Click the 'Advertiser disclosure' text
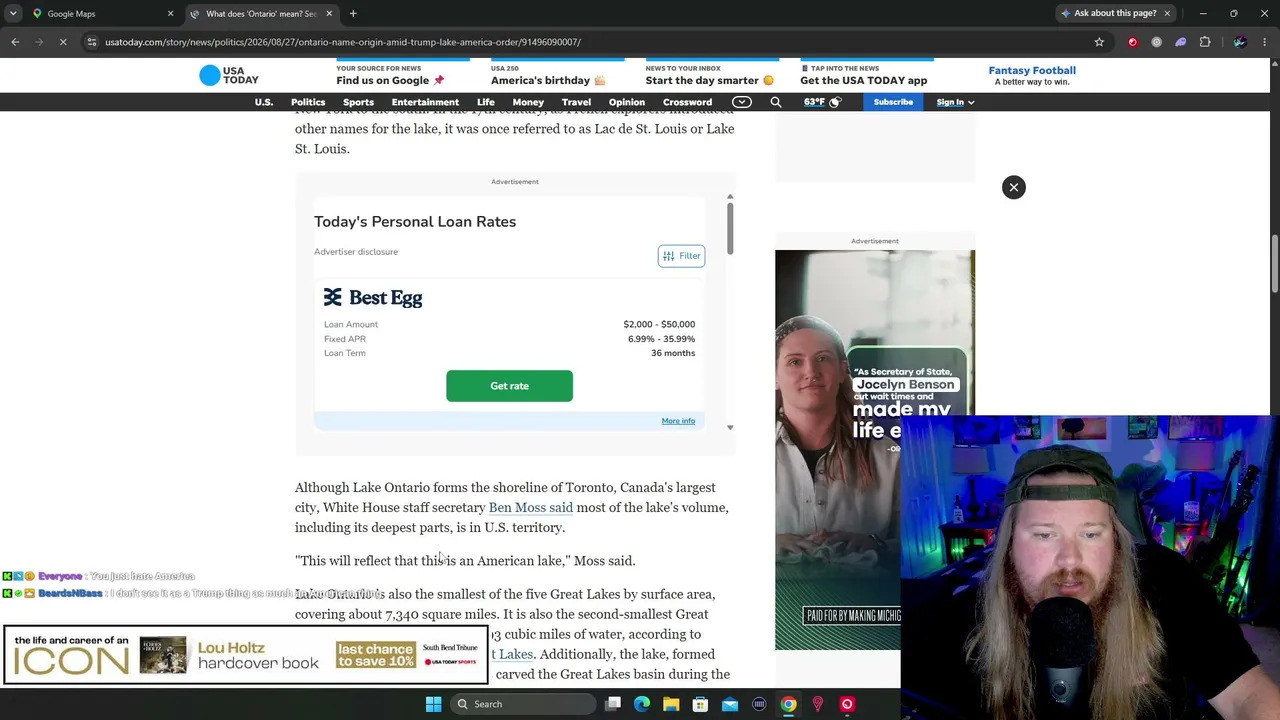This screenshot has width=1280, height=720. pos(356,252)
